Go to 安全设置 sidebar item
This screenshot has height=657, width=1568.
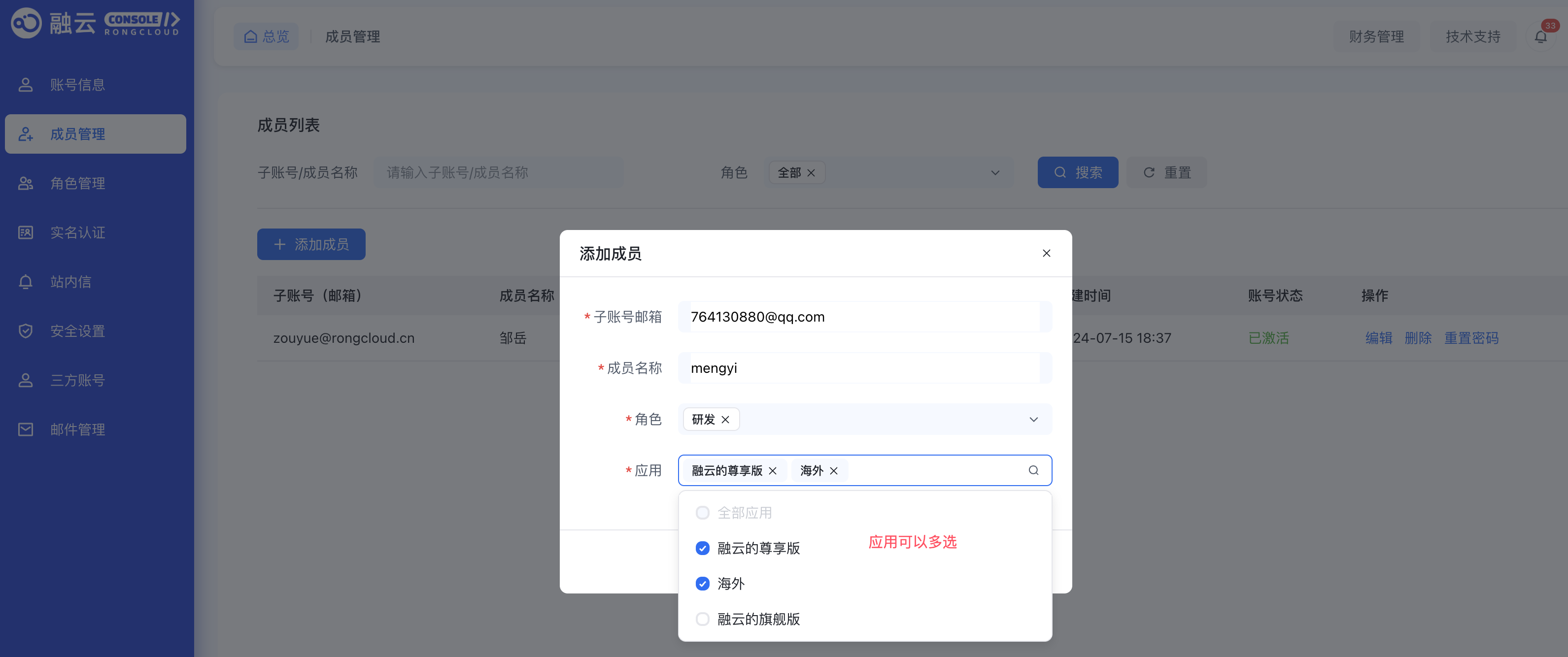[x=77, y=331]
